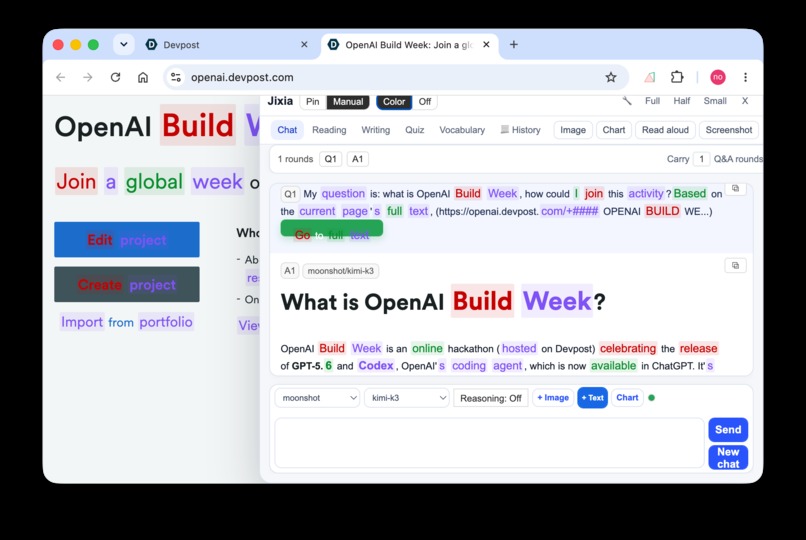
Task: Click the A1 badge on the answer
Action: pos(289,271)
